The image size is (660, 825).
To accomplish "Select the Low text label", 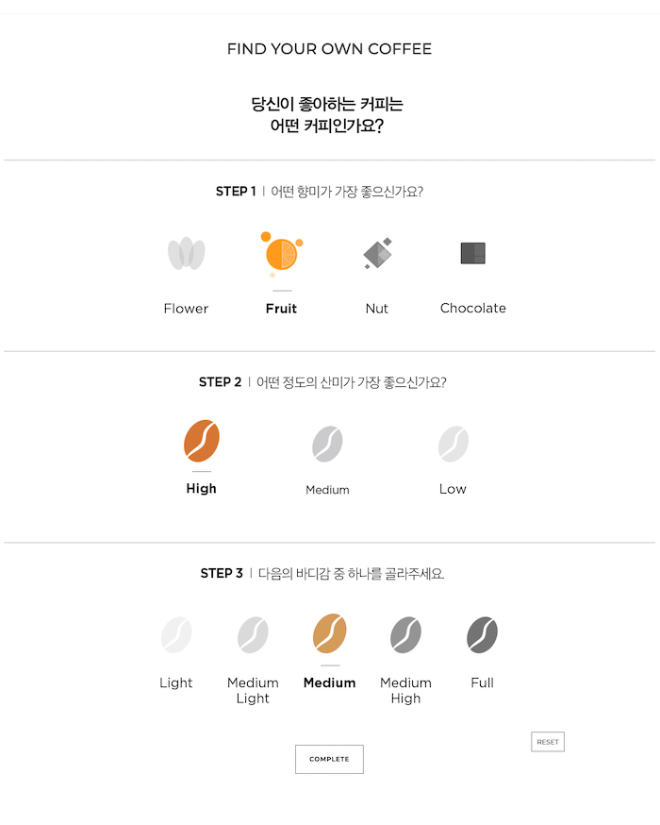I will (453, 489).
